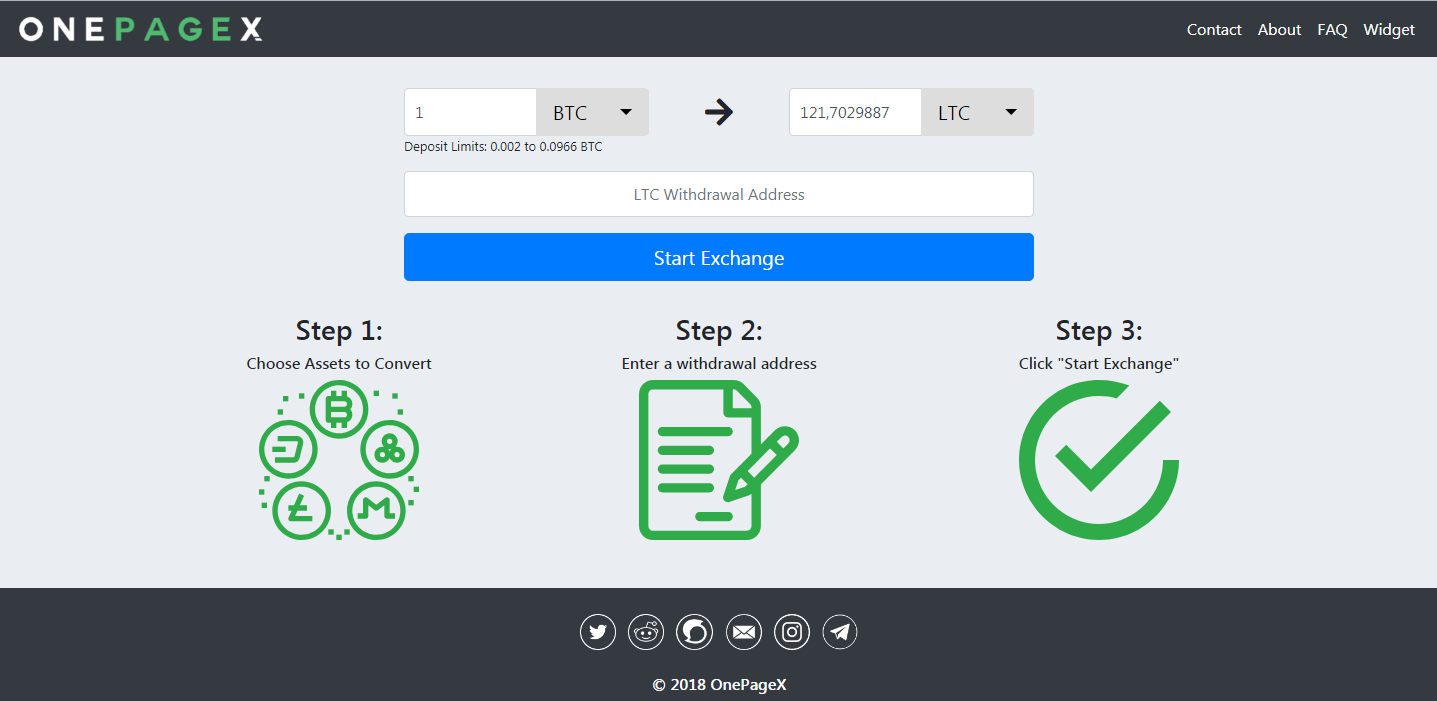Image resolution: width=1437 pixels, height=701 pixels.
Task: Click the email envelope icon in footer
Action: coord(743,632)
